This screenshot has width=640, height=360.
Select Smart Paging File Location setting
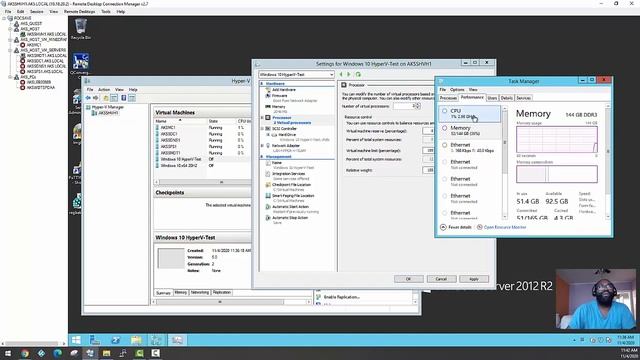coord(293,196)
